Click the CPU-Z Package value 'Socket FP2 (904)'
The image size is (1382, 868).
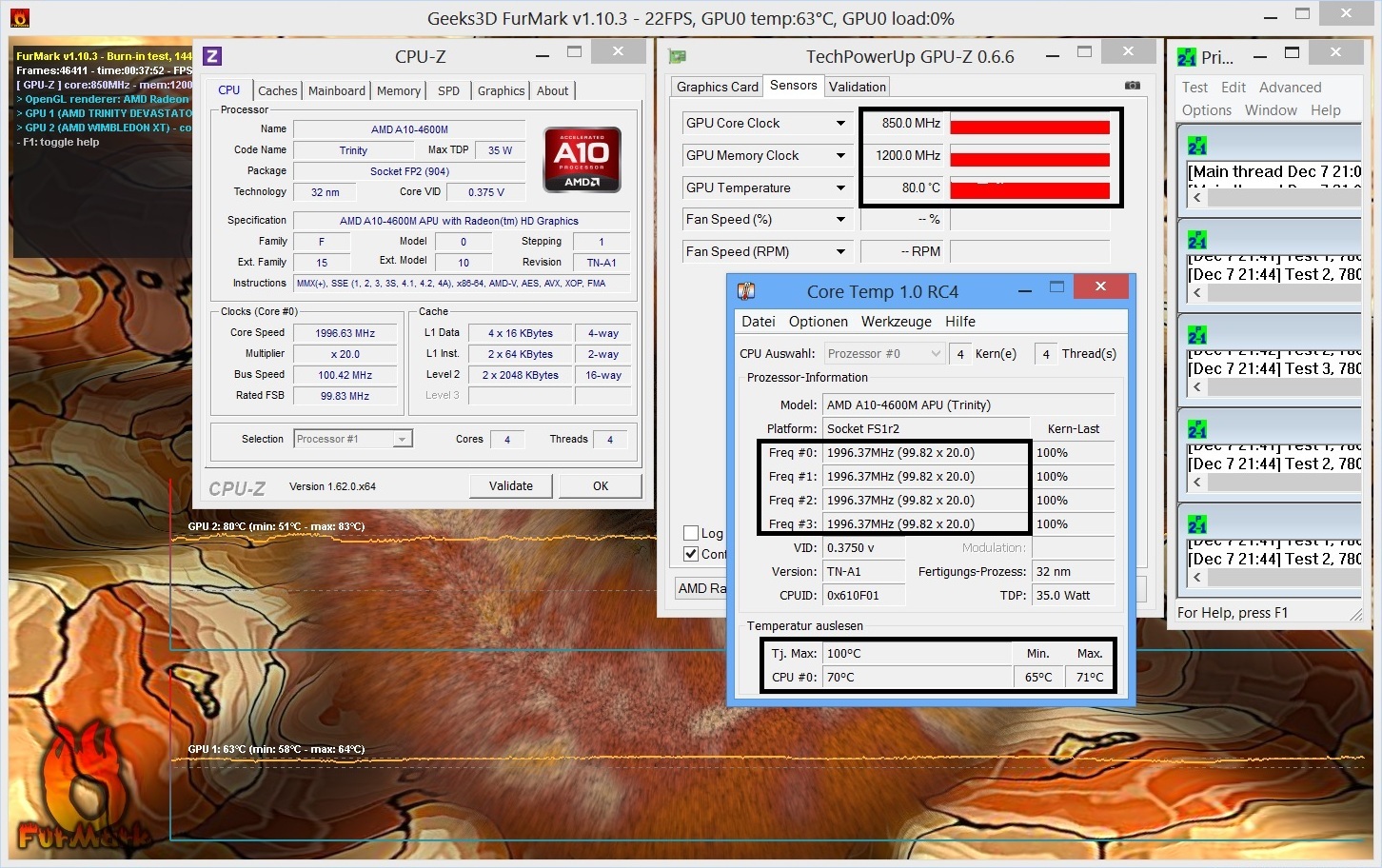tap(409, 171)
